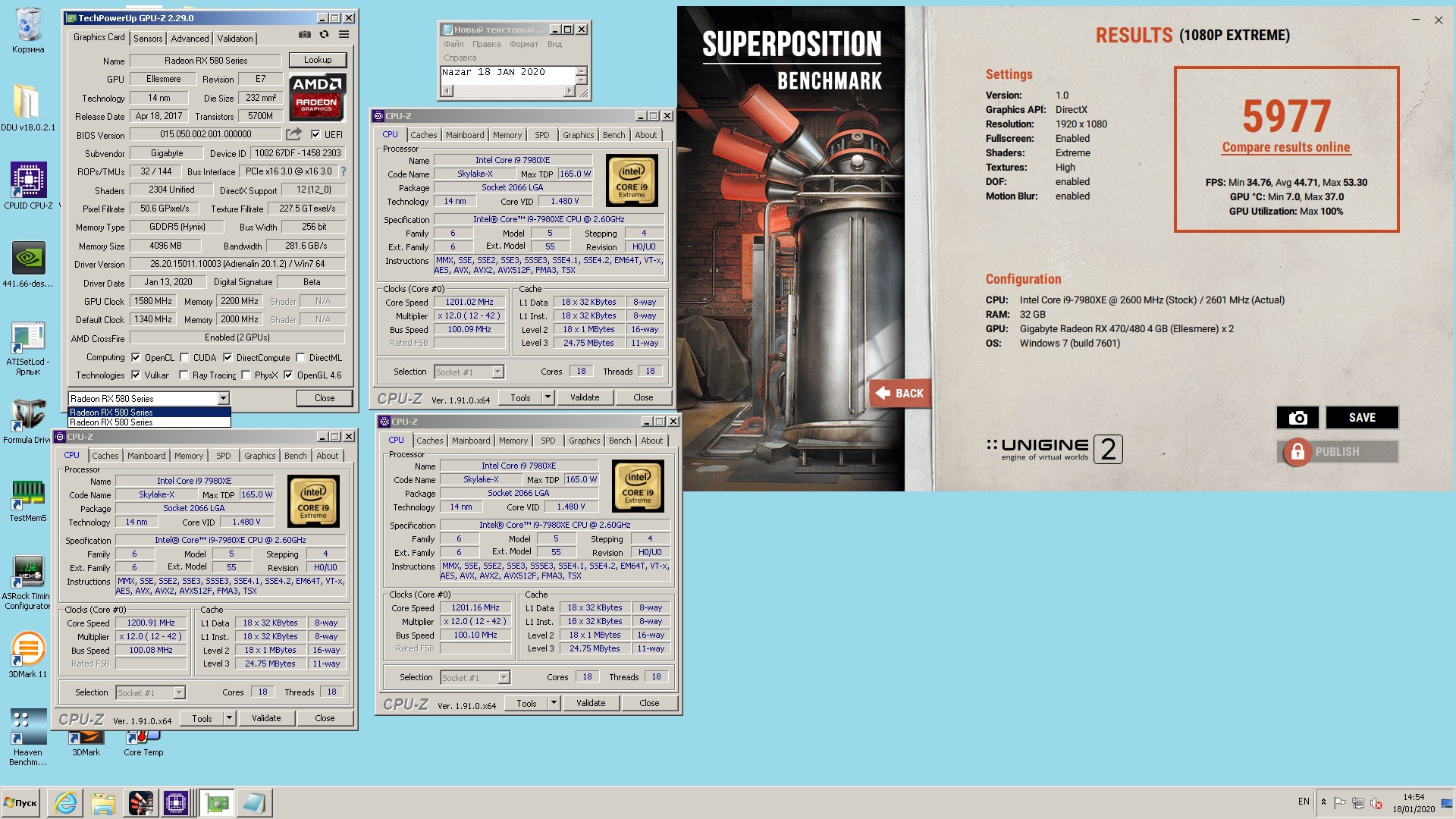Image resolution: width=1456 pixels, height=819 pixels.
Task: Open Tools arrow in CPU-Z showing 1201.16 MHz
Action: coord(554,703)
